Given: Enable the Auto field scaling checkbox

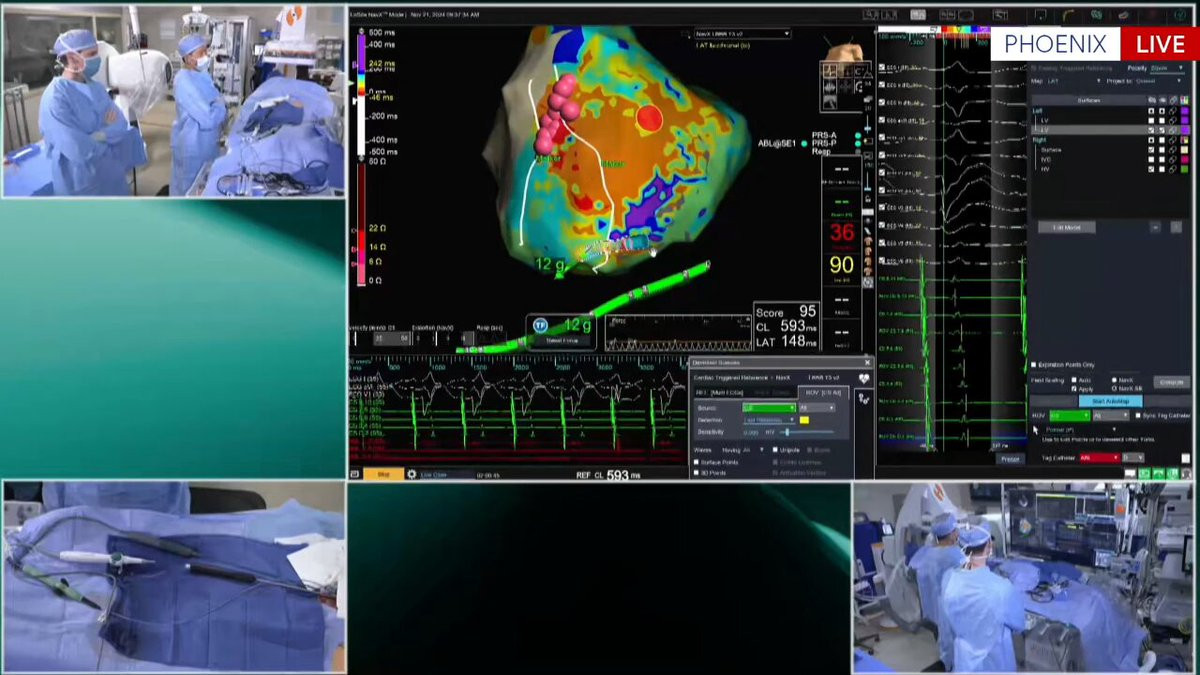Looking at the screenshot, I should 1074,380.
